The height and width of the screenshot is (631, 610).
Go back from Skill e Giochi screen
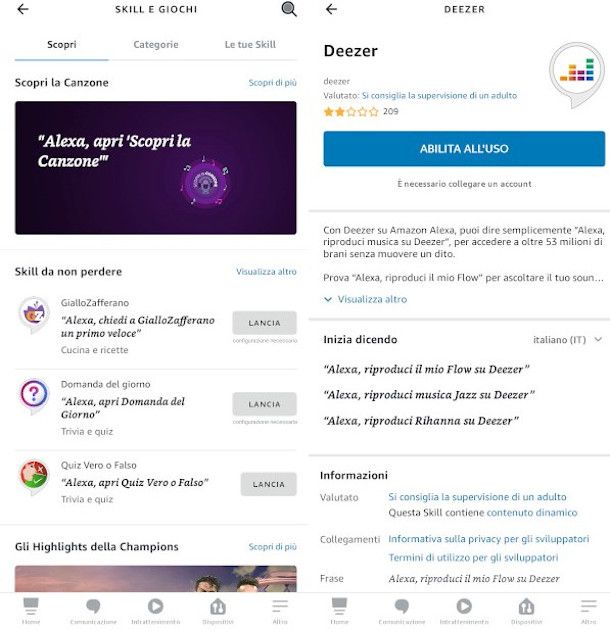(x=23, y=9)
